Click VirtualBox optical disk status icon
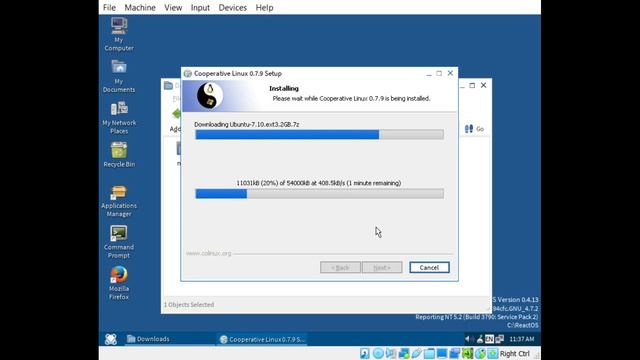 pyautogui.click(x=378, y=353)
